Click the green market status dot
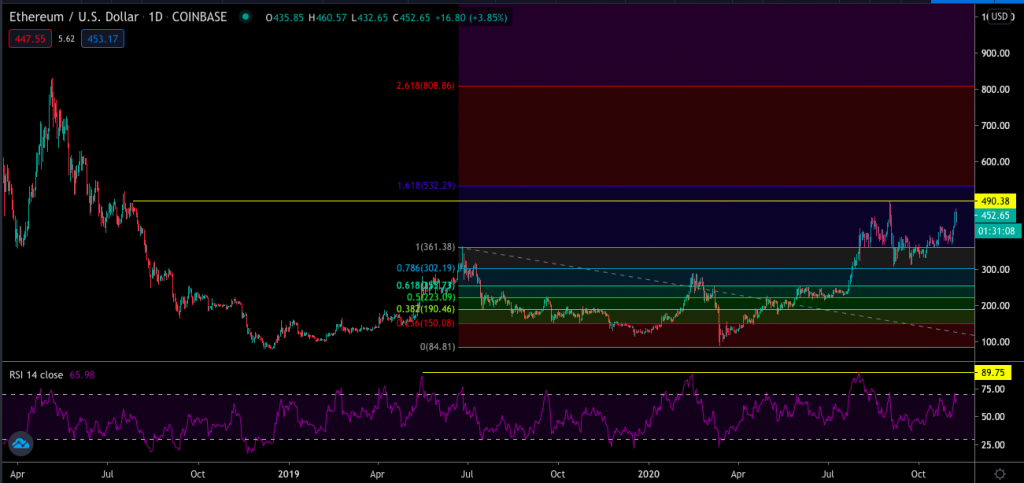 click(x=246, y=18)
